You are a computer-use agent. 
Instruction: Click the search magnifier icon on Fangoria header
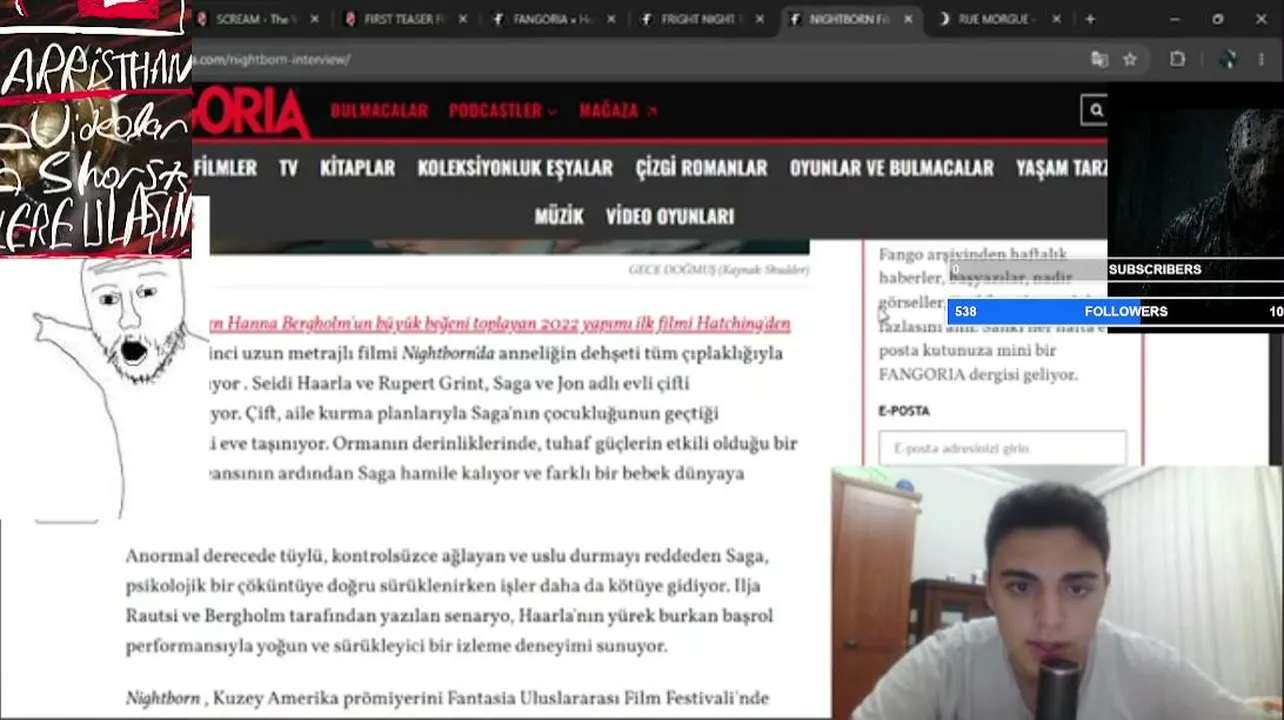point(1096,110)
